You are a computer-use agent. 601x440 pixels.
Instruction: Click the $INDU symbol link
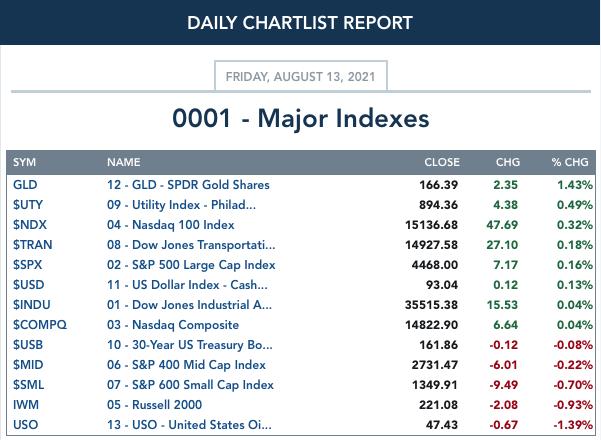click(x=32, y=305)
